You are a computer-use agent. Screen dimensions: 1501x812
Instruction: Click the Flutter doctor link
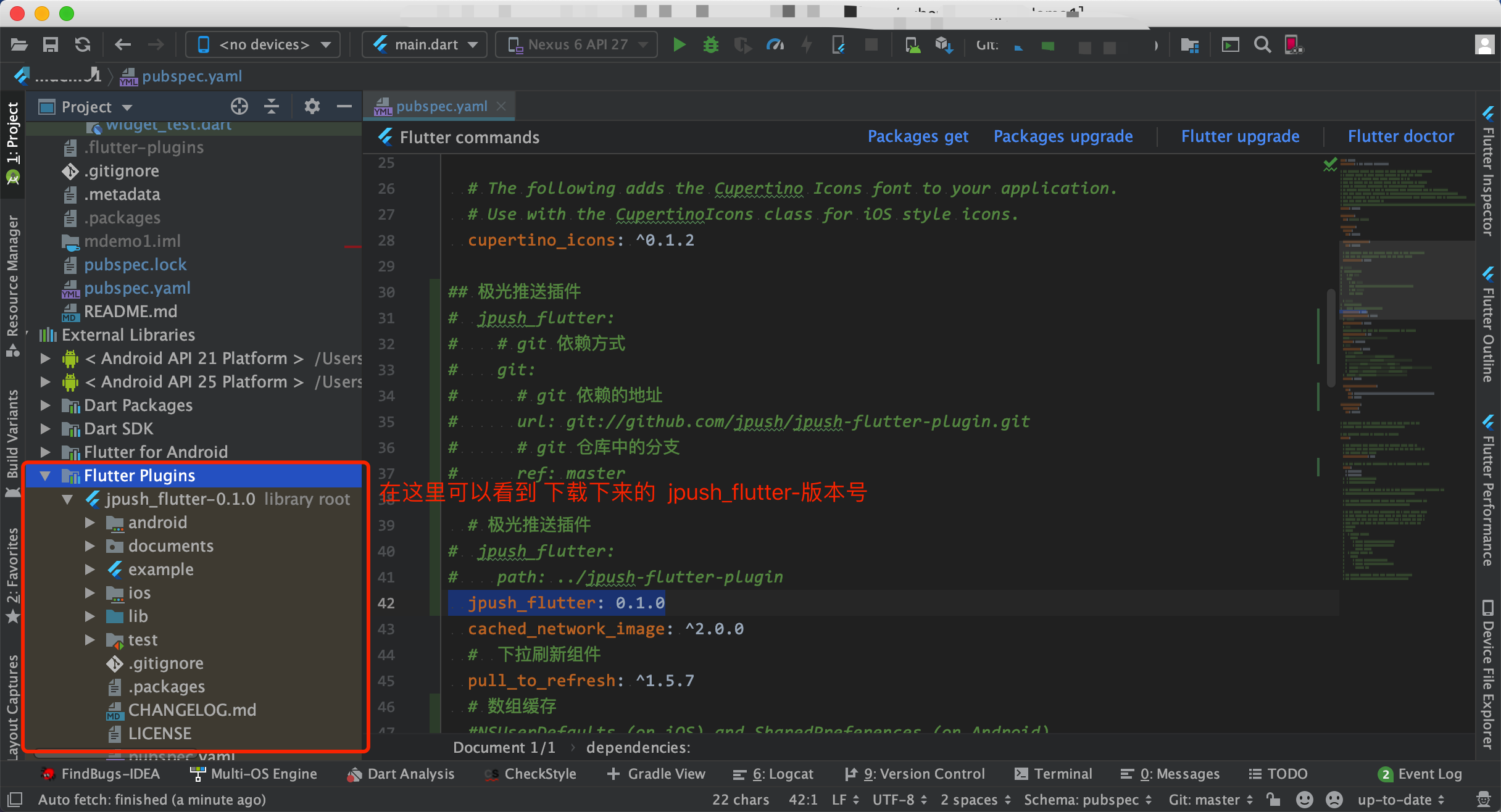click(1400, 136)
